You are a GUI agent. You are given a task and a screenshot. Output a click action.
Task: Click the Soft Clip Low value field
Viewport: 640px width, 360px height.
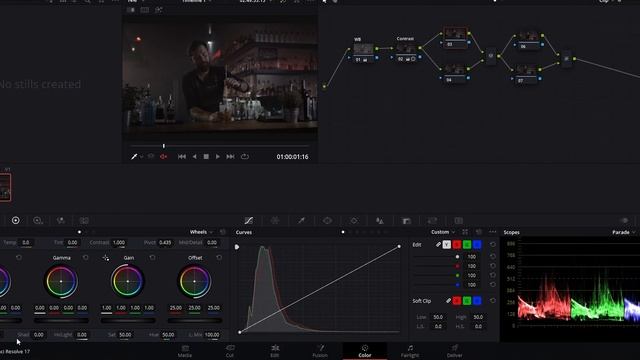438,317
